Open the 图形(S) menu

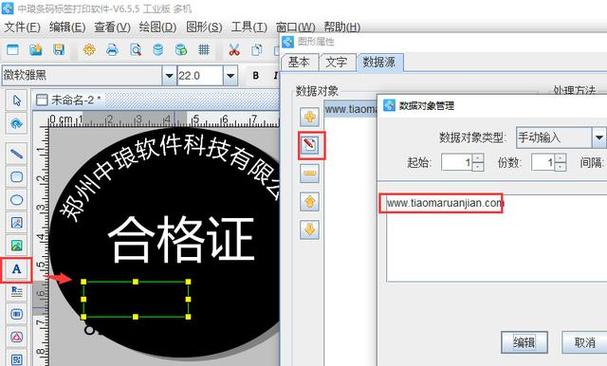[x=204, y=27]
